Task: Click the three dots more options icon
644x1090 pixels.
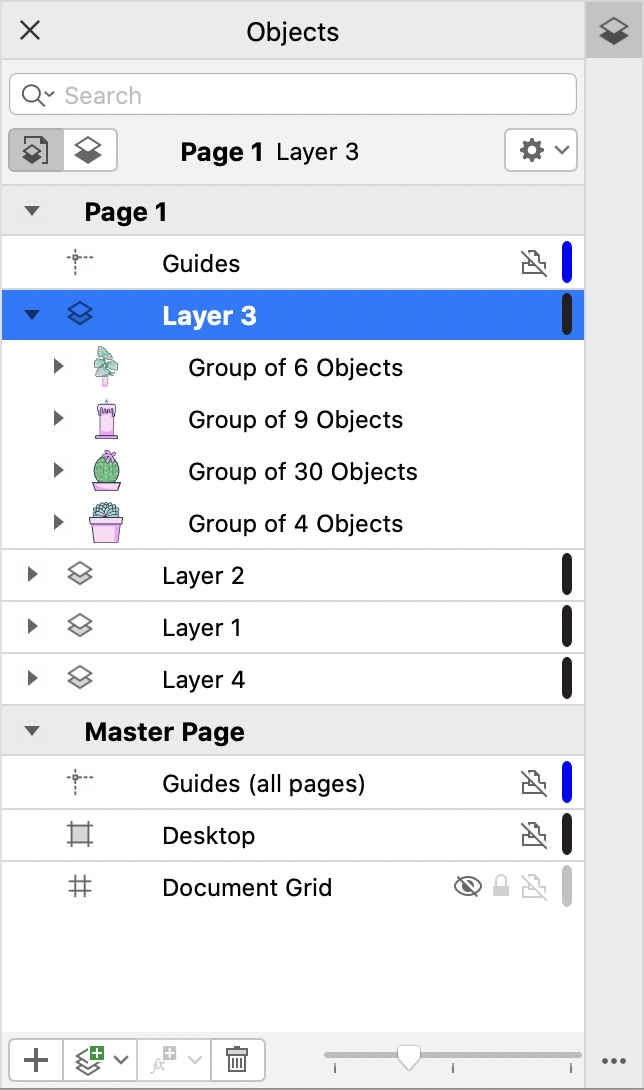Action: pyautogui.click(x=613, y=1061)
